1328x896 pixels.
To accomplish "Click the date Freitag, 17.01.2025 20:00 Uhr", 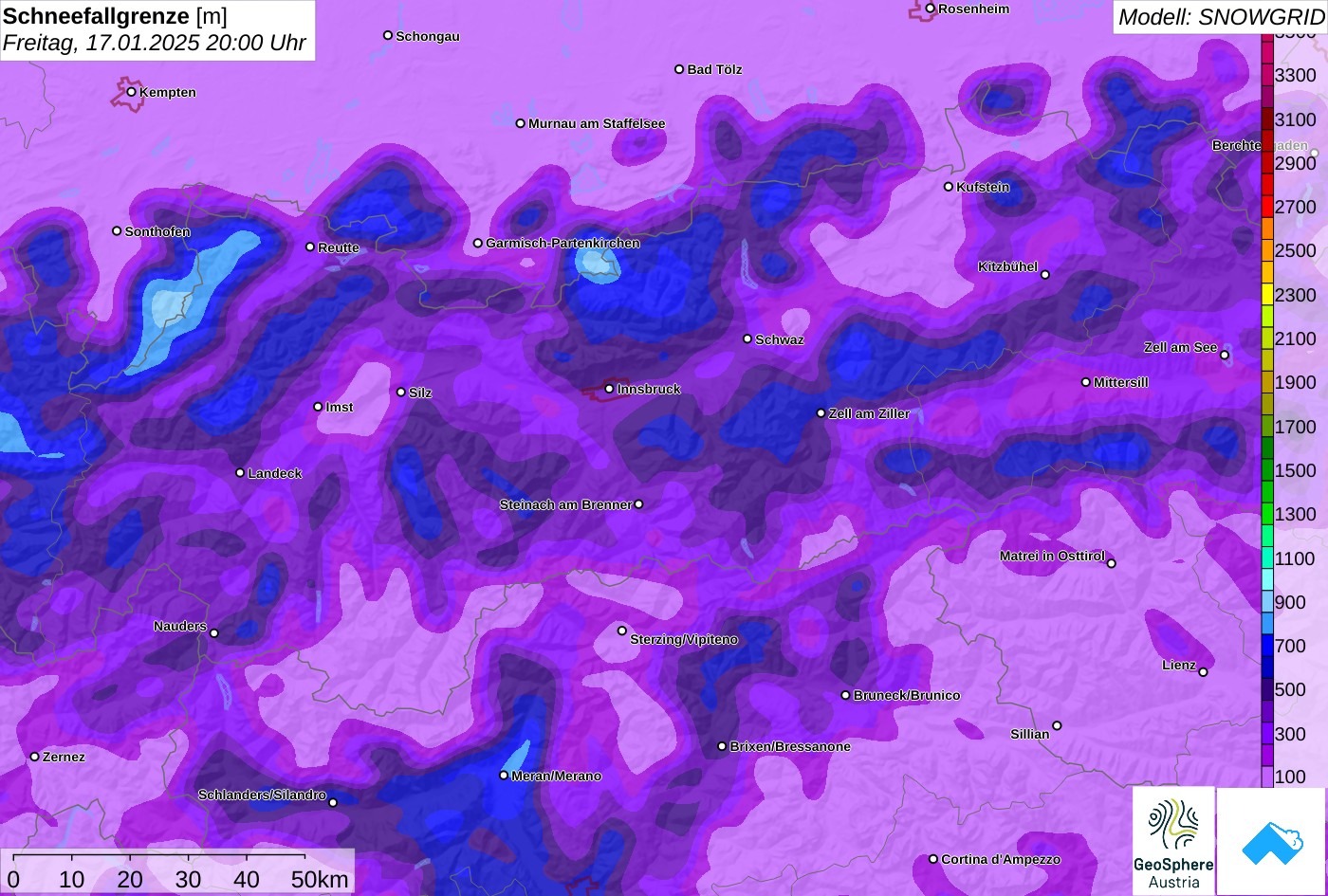I will 154,43.
